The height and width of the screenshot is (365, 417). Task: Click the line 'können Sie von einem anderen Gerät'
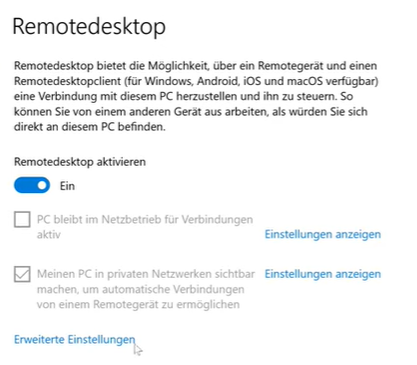tap(191, 111)
